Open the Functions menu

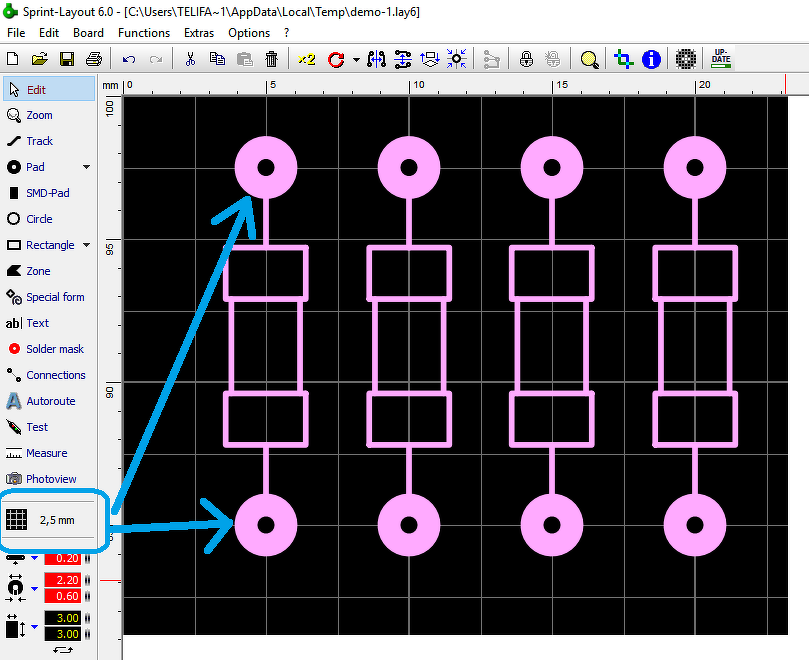coord(144,33)
